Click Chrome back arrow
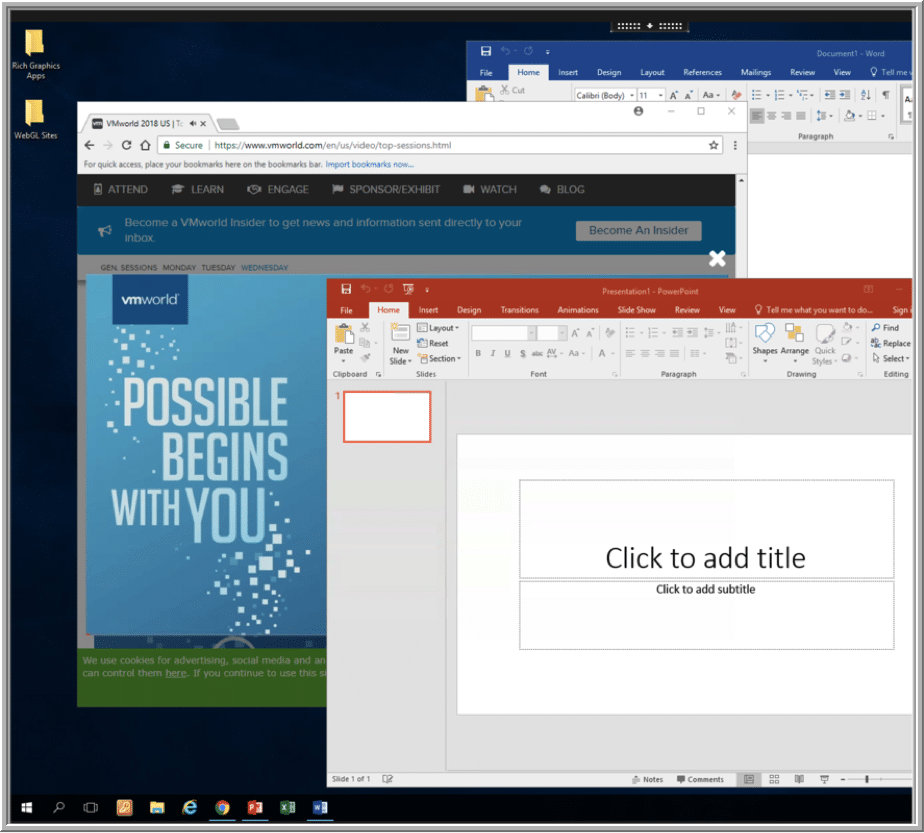This screenshot has height=833, width=924. [89, 145]
